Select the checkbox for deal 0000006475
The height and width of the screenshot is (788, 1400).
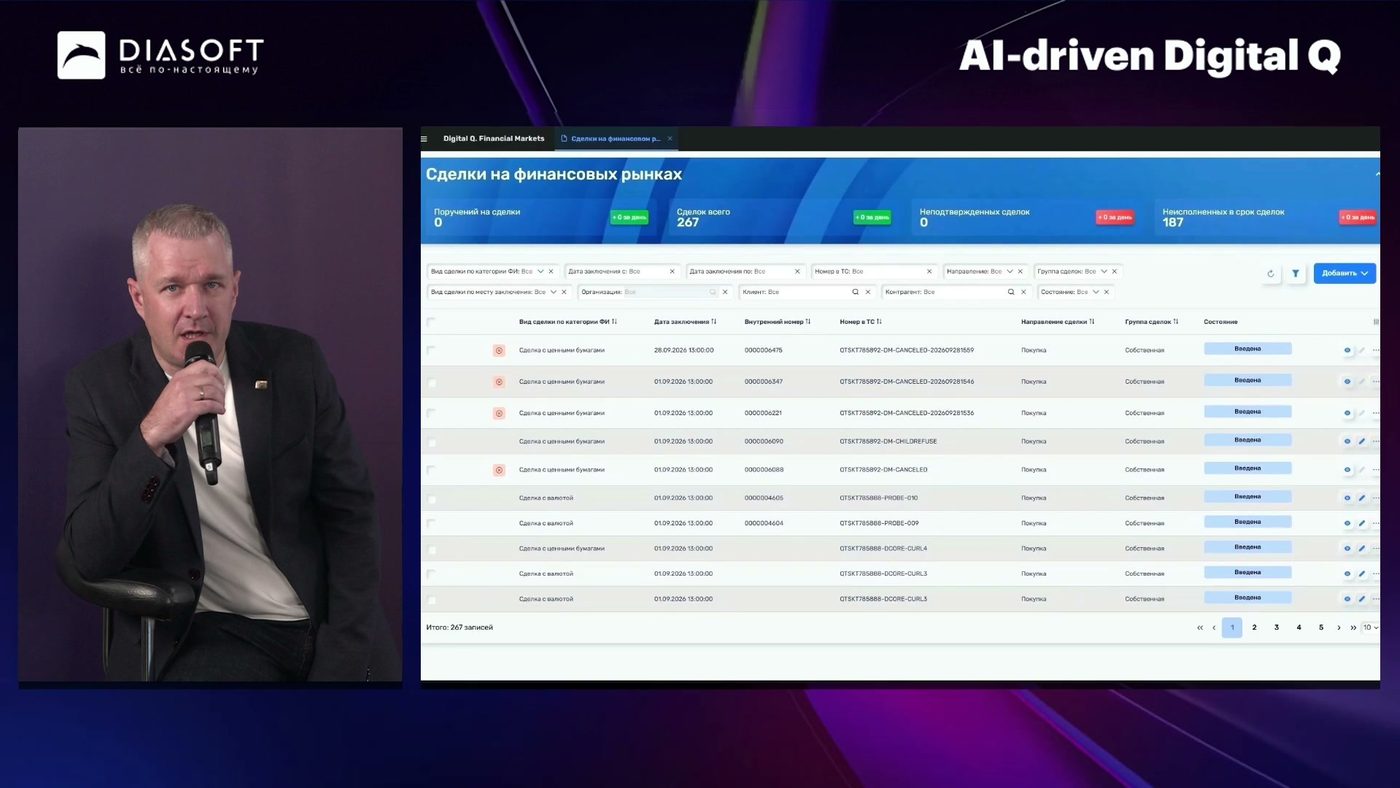click(x=431, y=351)
